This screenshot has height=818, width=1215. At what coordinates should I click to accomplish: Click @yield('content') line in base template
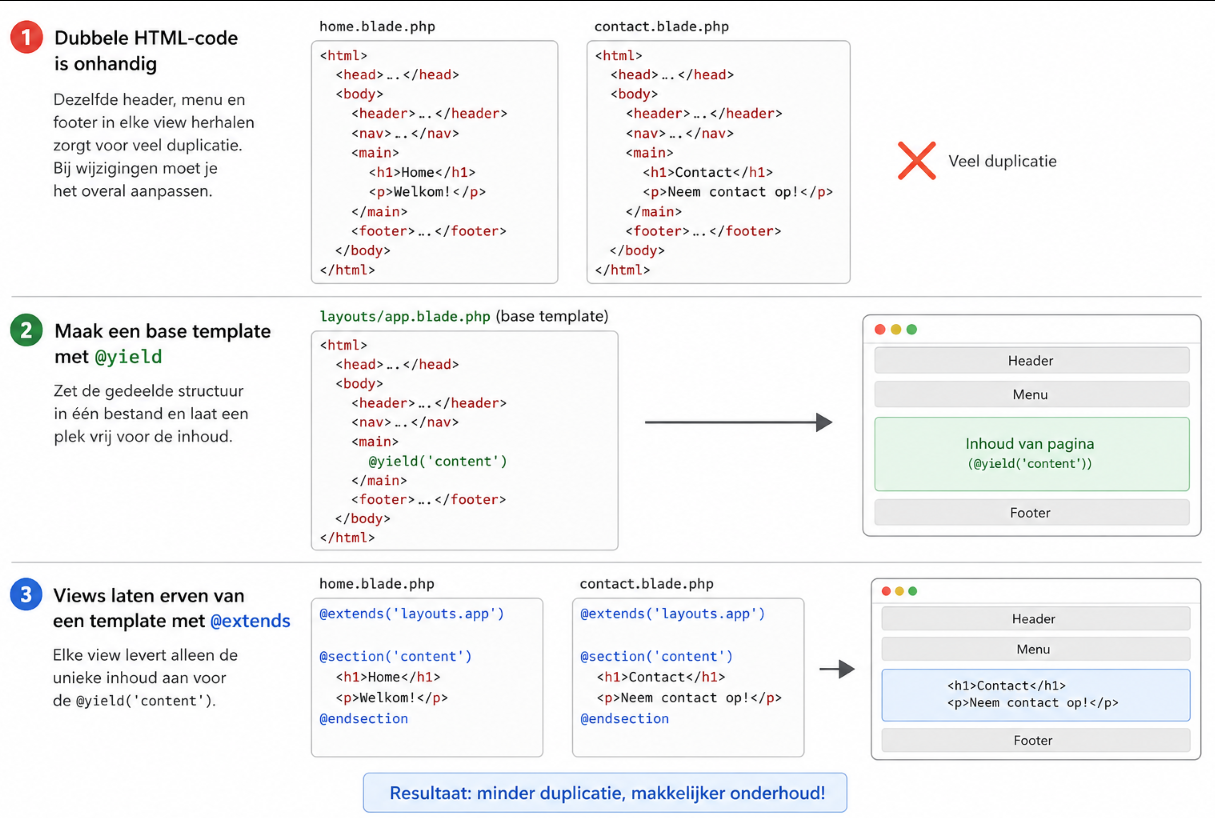click(x=438, y=461)
